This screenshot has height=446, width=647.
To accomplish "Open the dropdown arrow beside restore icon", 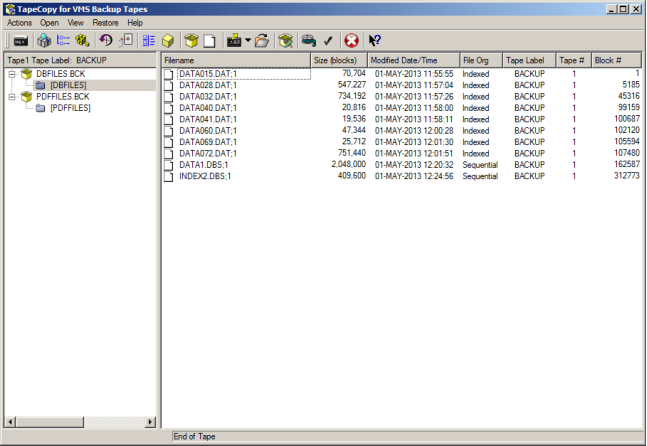I will [248, 40].
